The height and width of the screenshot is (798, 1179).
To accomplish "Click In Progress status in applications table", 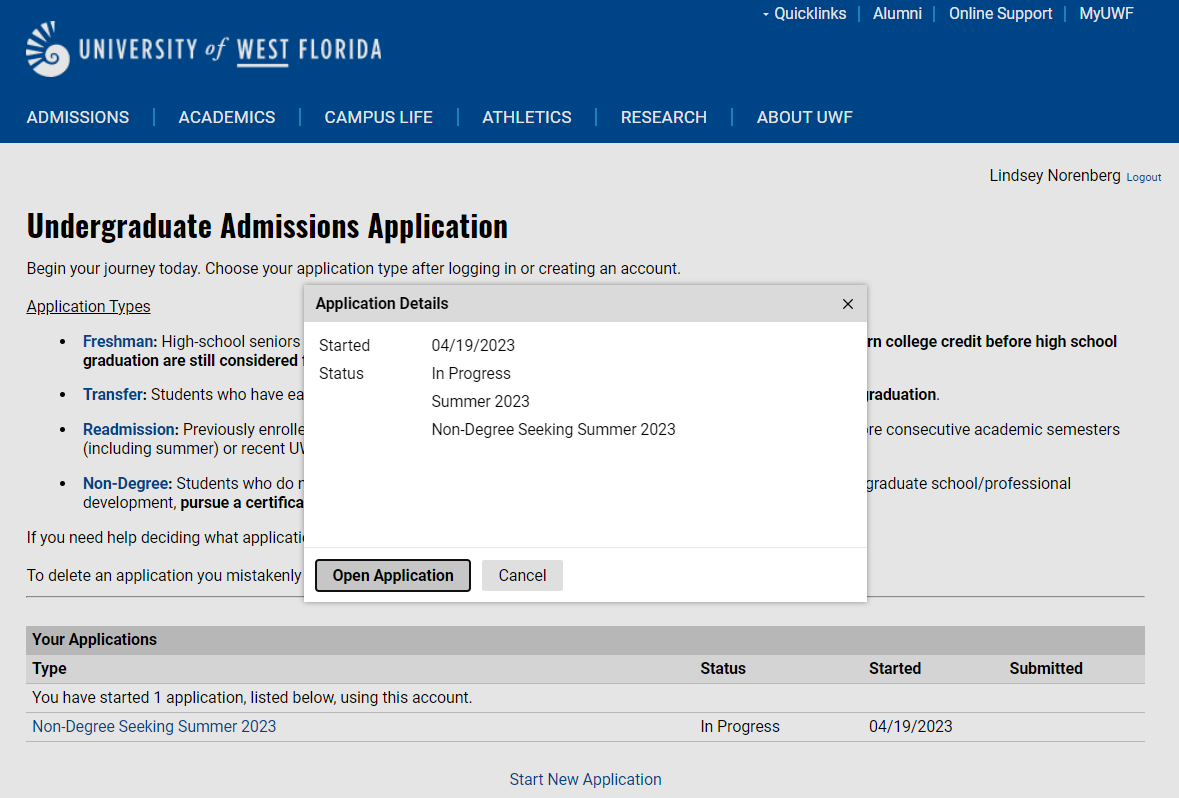I will click(740, 727).
